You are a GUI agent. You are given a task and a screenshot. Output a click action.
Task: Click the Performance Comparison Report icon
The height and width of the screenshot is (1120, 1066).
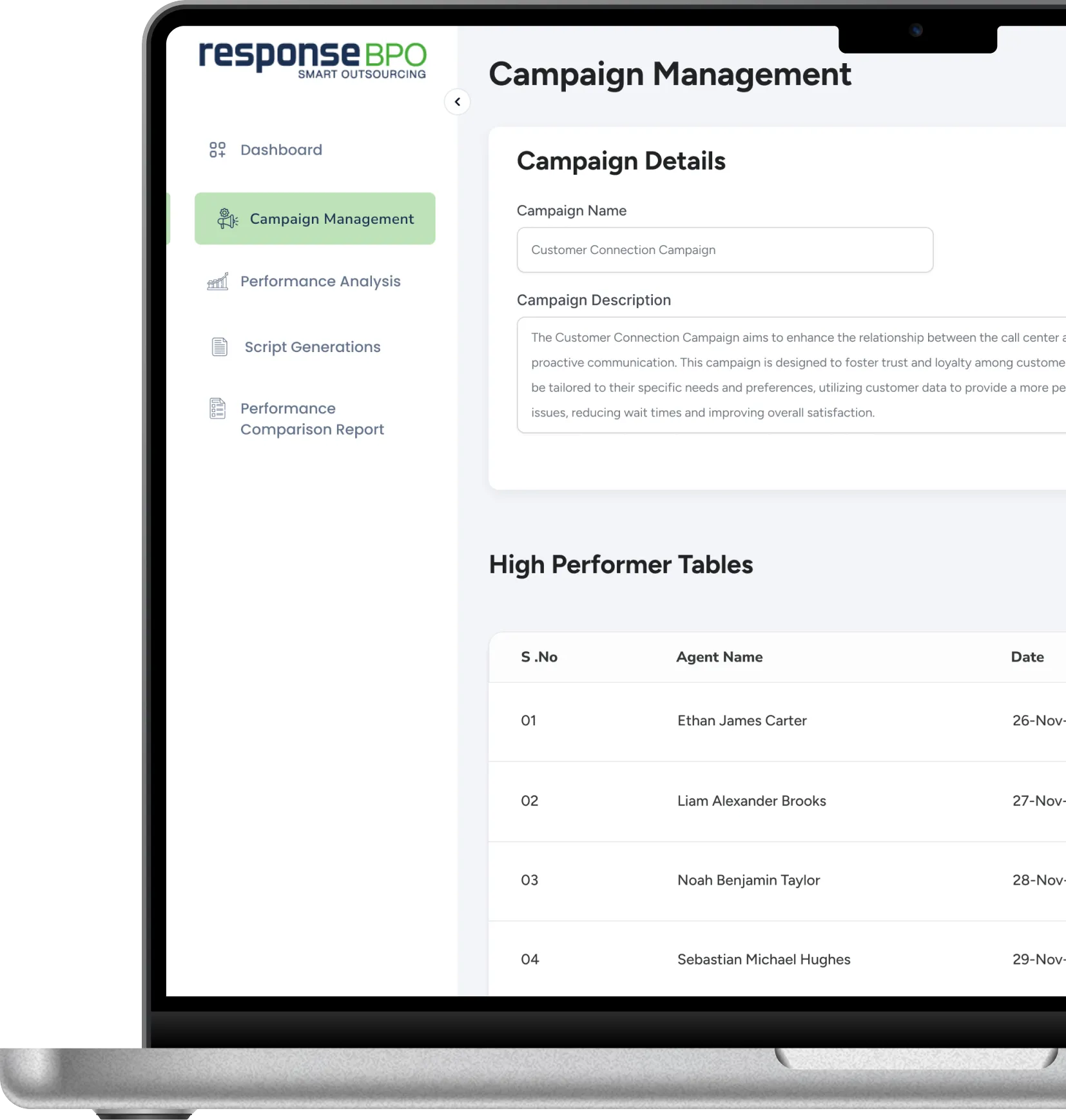click(x=218, y=409)
